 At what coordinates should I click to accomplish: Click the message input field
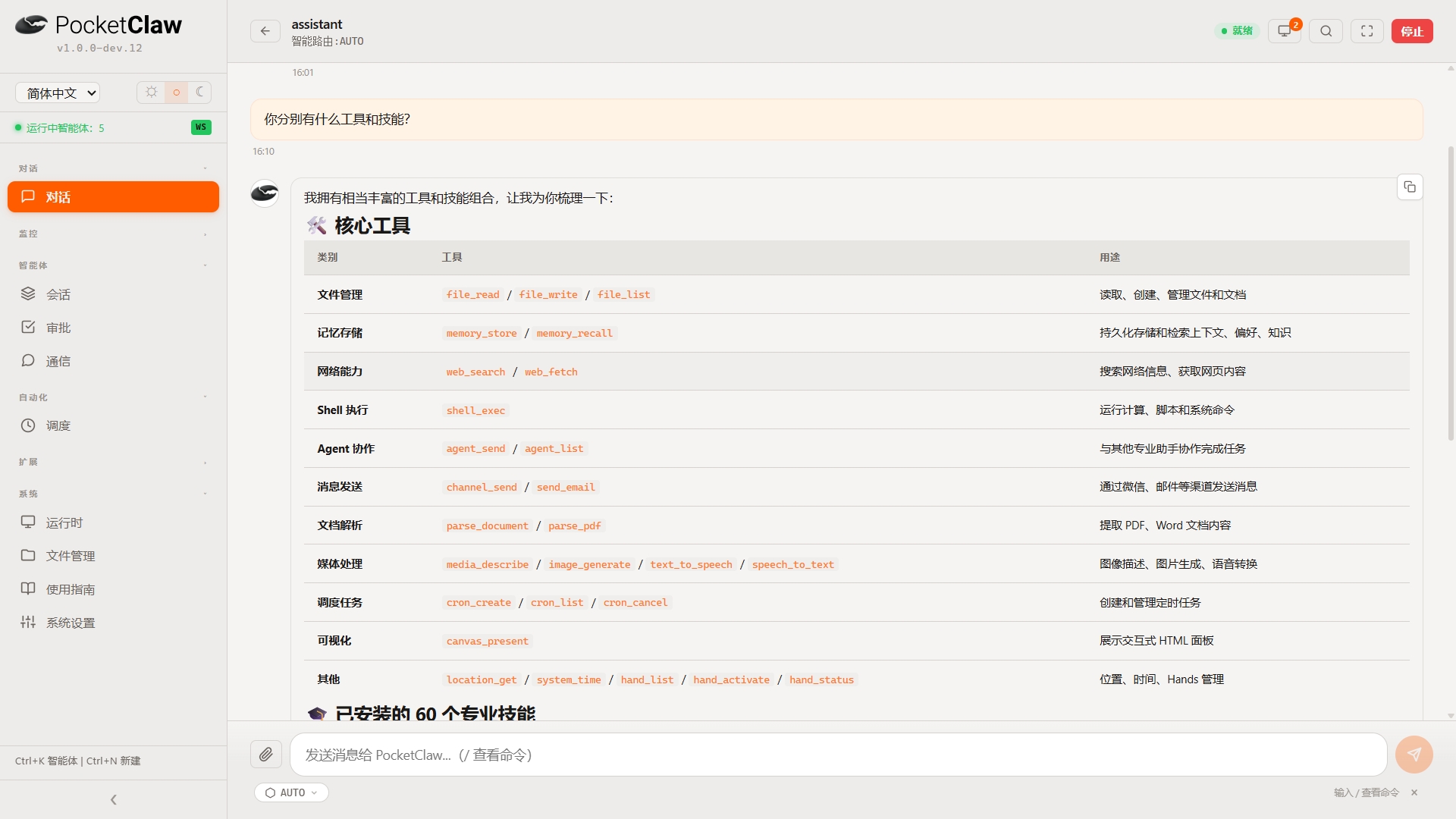[x=838, y=755]
